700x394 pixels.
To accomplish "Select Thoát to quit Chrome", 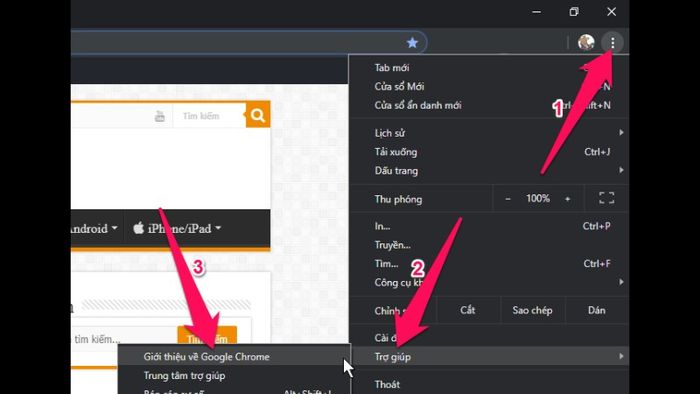I will pos(489,384).
